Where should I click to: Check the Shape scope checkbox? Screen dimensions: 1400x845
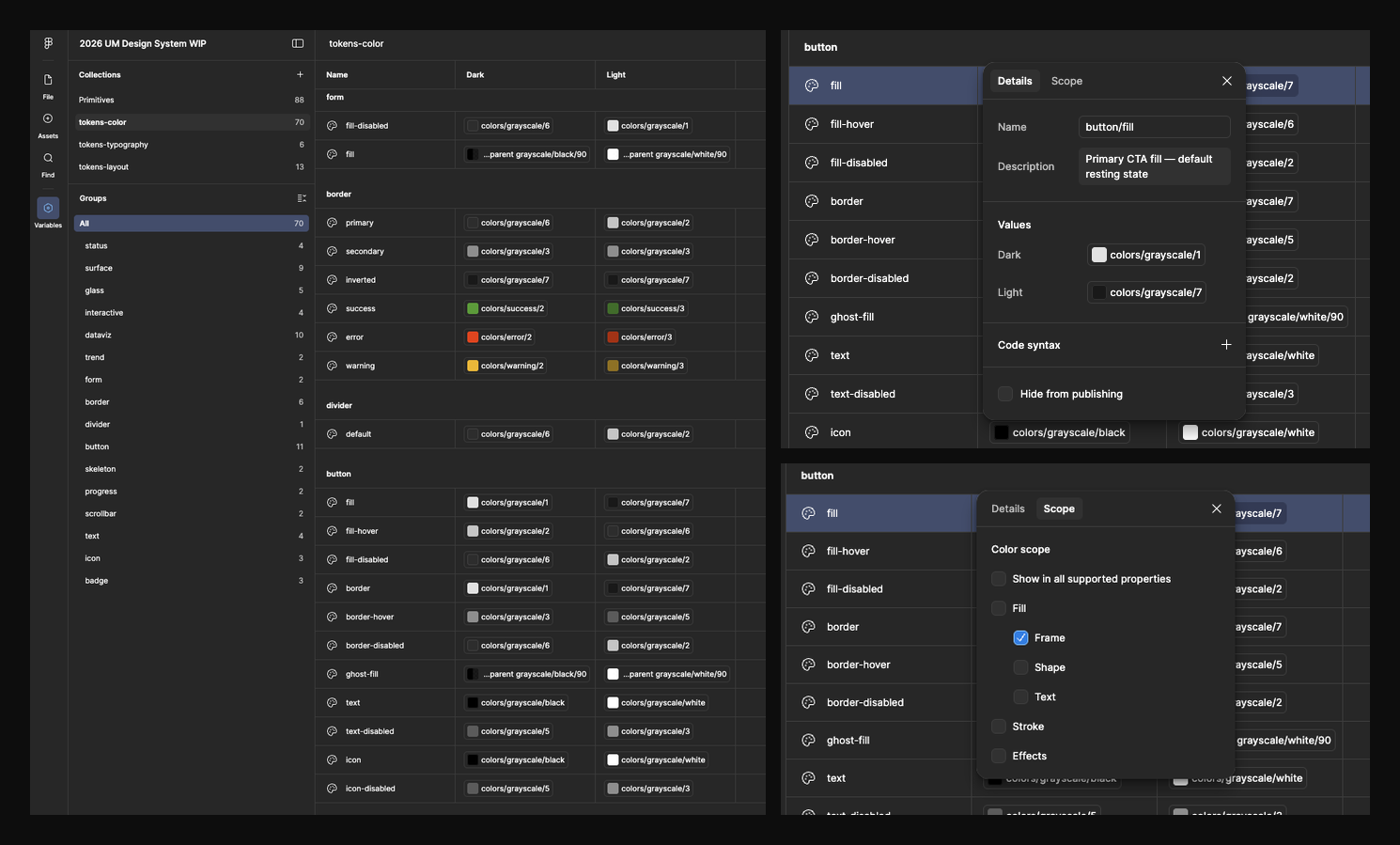(x=1020, y=667)
